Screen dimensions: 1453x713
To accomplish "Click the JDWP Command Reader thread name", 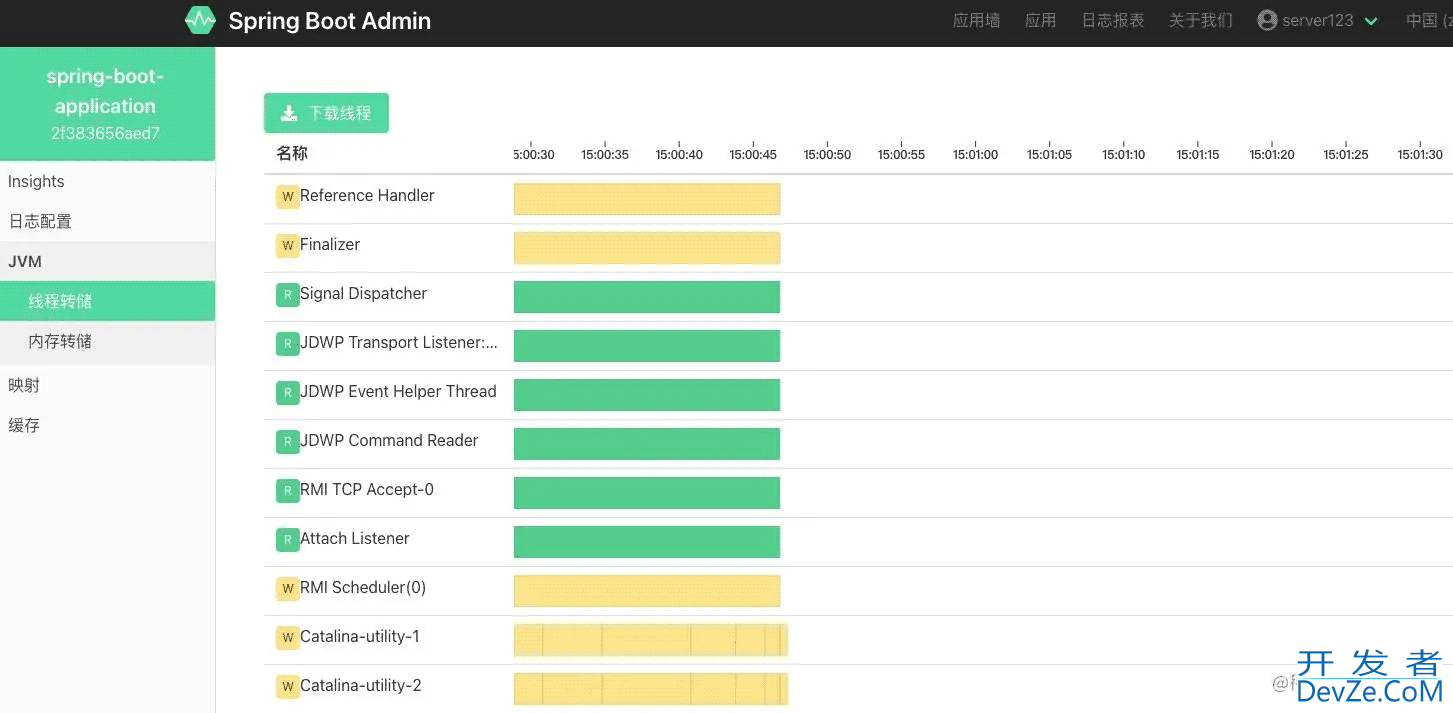I will 389,441.
